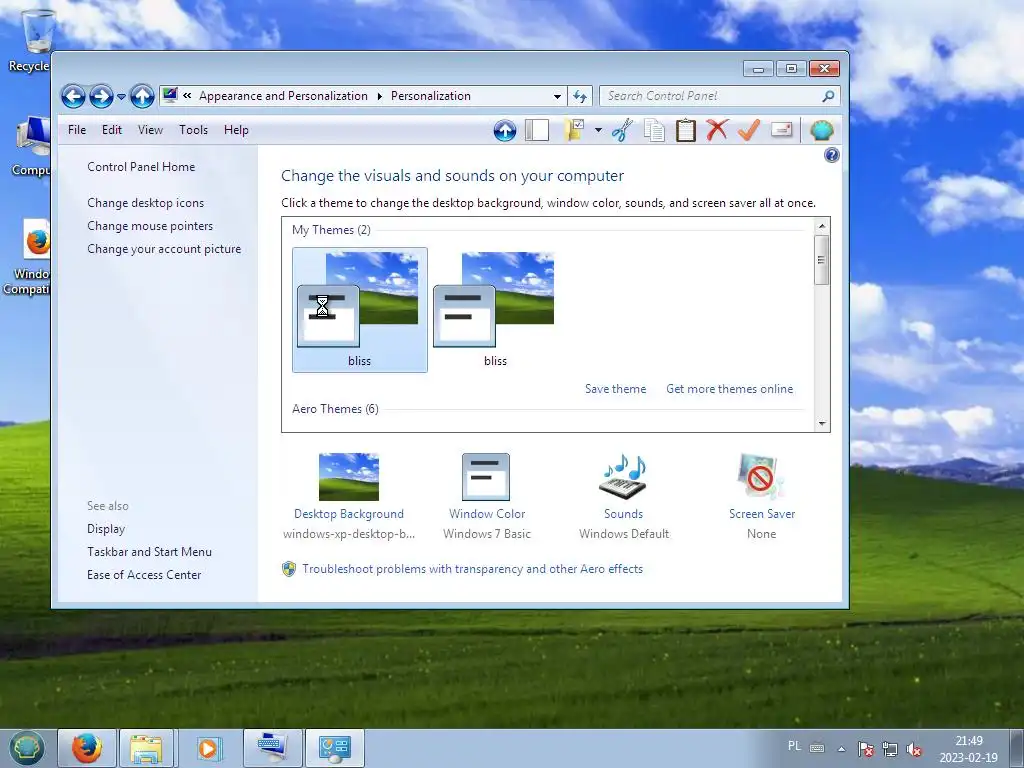
Task: Click the Forward navigation arrow
Action: point(101,97)
